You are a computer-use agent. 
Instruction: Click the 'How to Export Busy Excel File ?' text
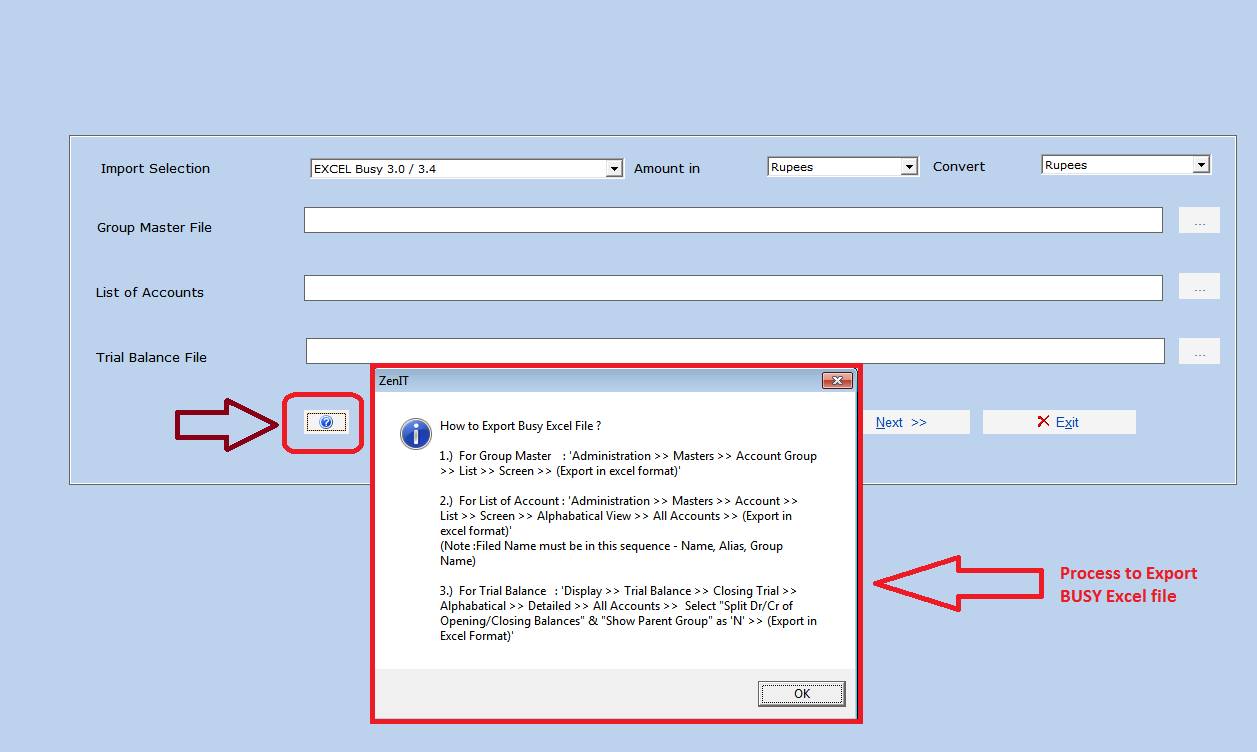(x=520, y=426)
